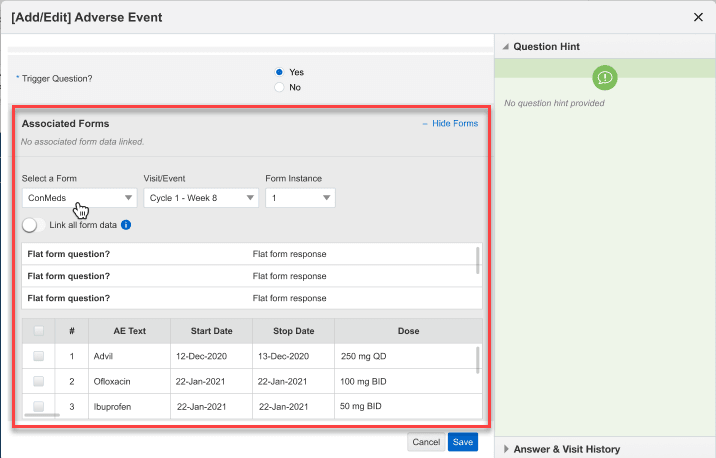Click the Trigger Question? label
Viewport: 716px width, 458px height.
pyautogui.click(x=57, y=79)
